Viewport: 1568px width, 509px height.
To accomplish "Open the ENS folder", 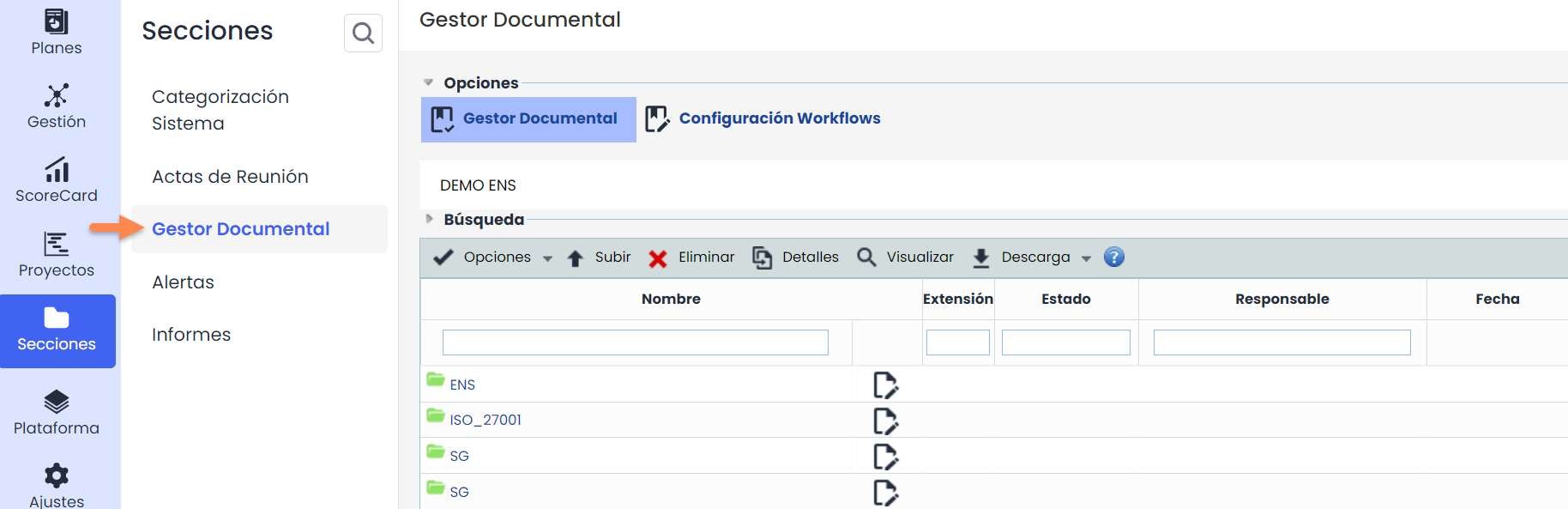I will [462, 385].
